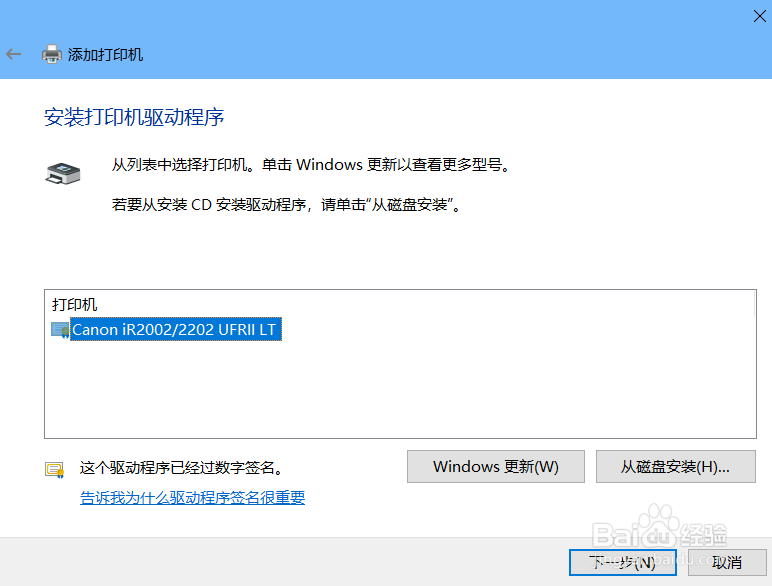Image resolution: width=772 pixels, height=586 pixels.
Task: Click the 从磁盘安装(H)... button
Action: pyautogui.click(x=676, y=466)
